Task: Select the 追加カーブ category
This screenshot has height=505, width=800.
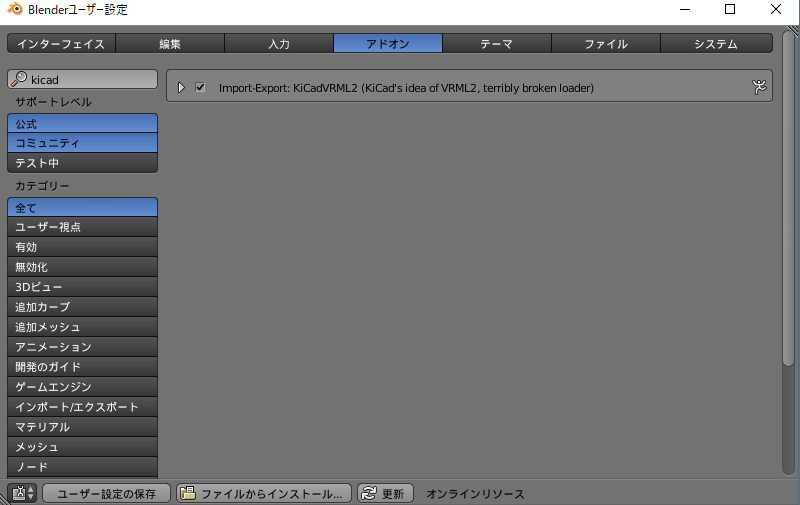Action: coord(82,307)
